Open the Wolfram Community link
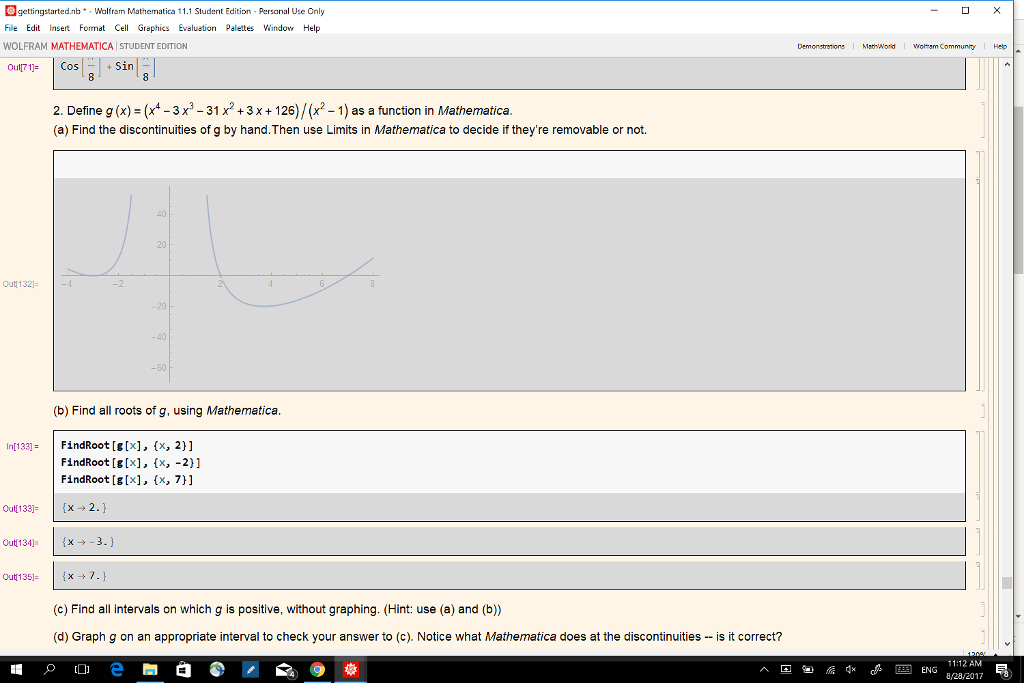Screen dimensions: 1024x683 944,46
